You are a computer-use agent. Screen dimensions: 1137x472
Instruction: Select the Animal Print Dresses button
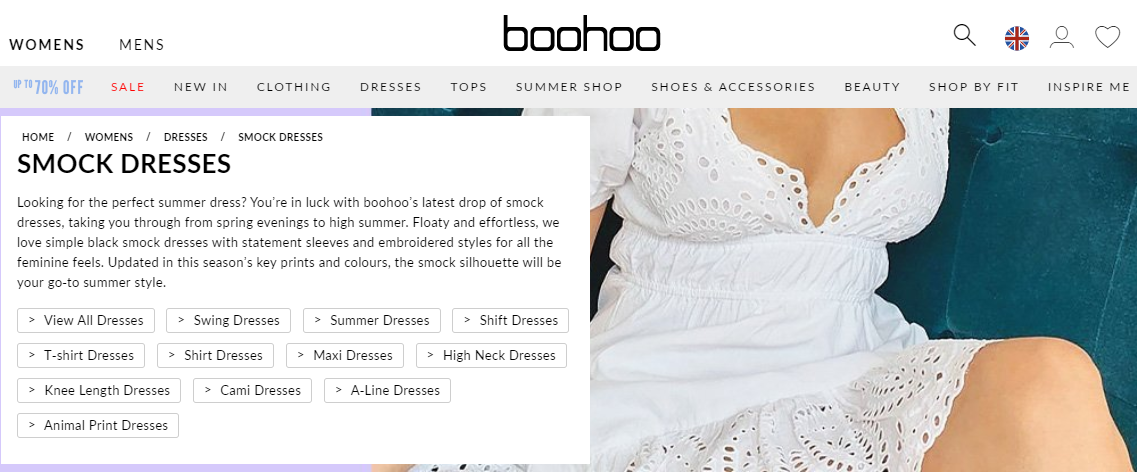[x=98, y=426]
